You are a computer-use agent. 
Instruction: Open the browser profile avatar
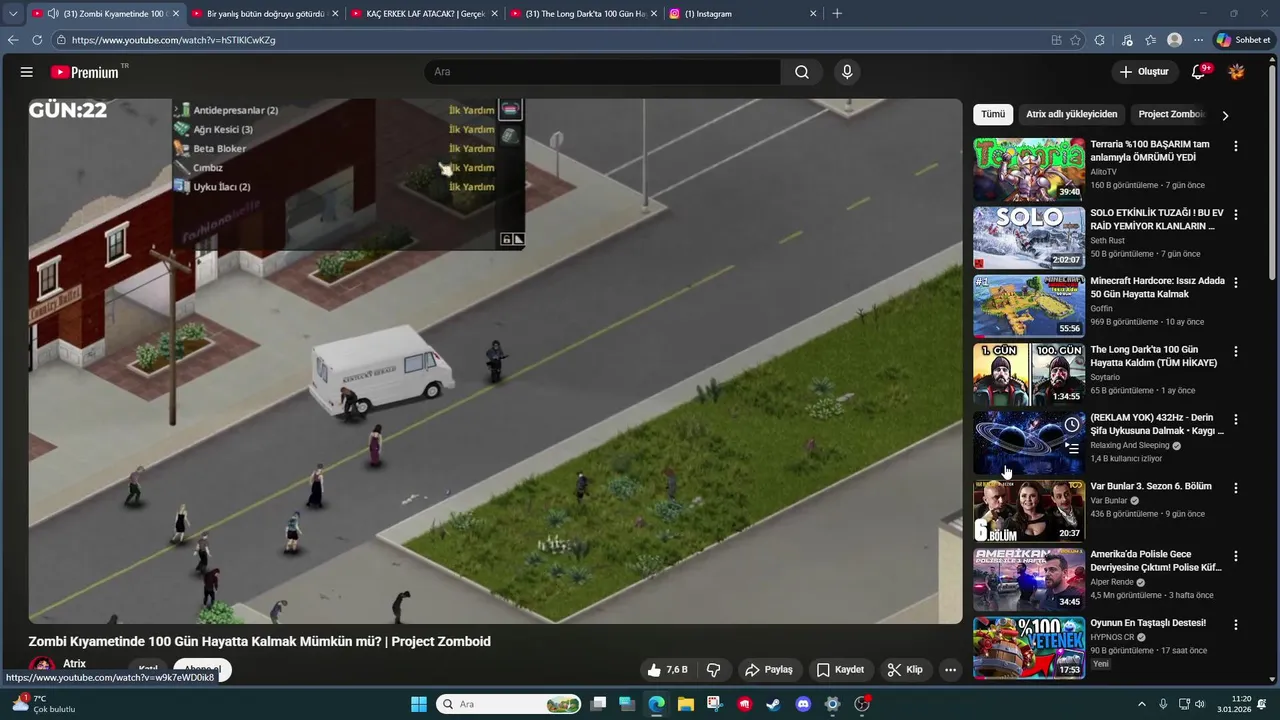click(x=1174, y=40)
